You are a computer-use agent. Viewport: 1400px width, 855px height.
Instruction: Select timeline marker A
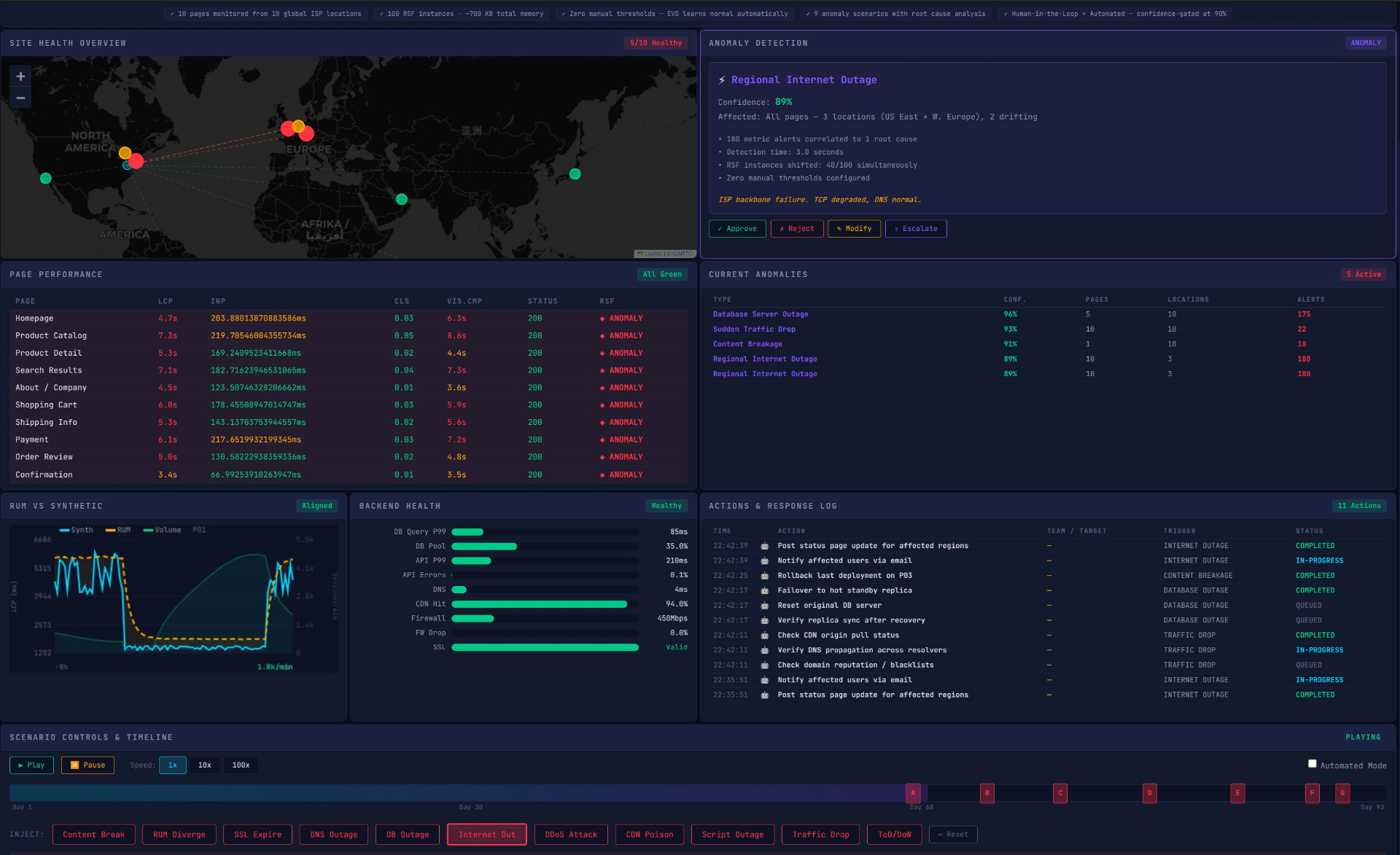coord(914,793)
